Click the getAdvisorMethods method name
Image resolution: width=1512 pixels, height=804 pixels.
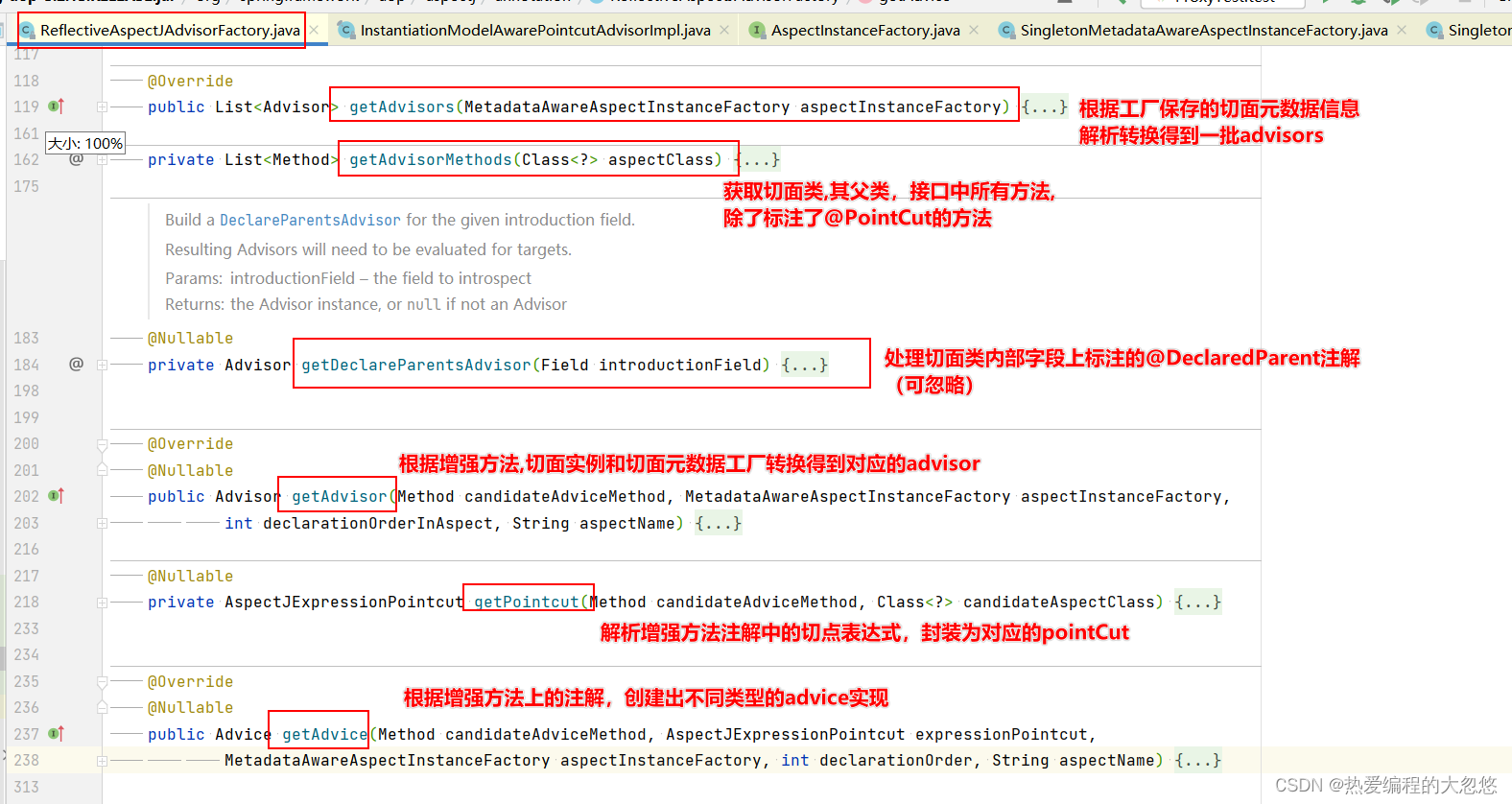431,159
